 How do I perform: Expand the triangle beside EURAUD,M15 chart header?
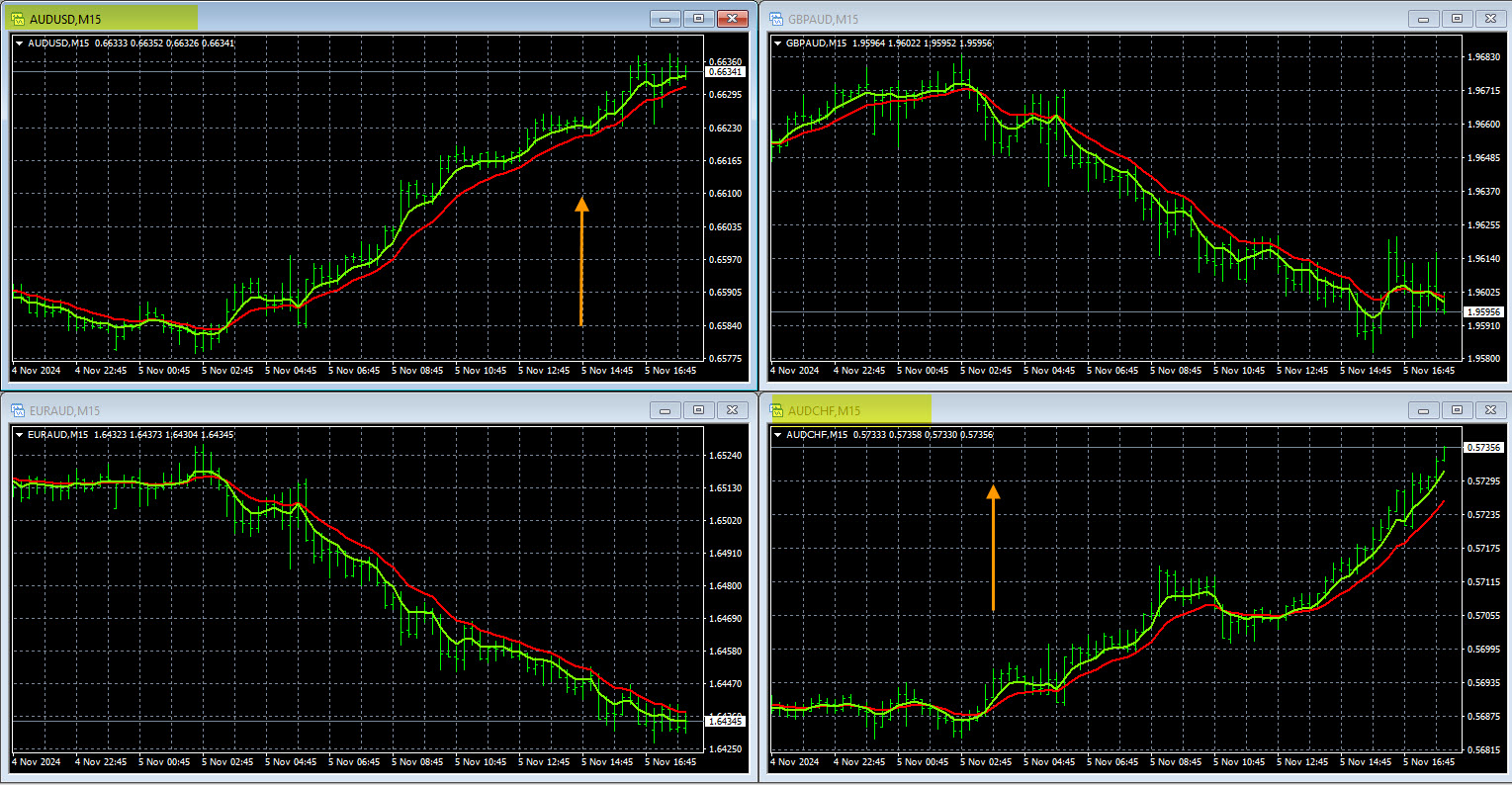tap(20, 435)
